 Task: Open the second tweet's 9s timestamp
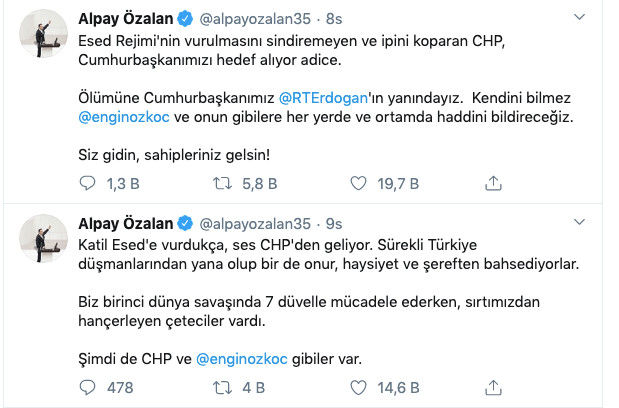coord(333,223)
